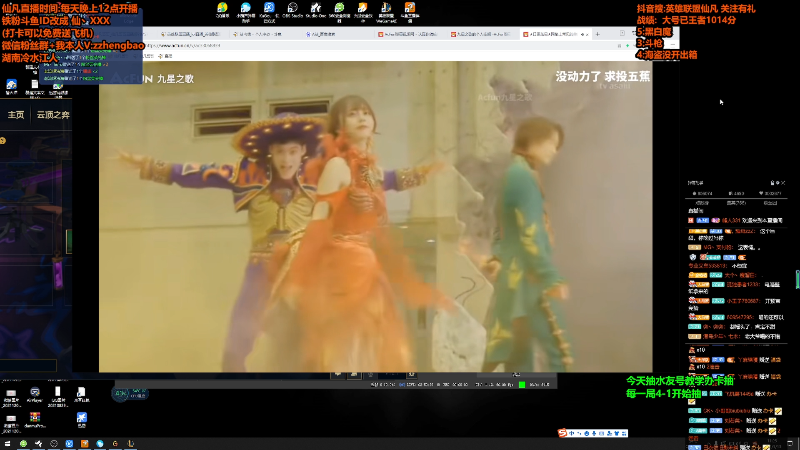
Task: Open the green 360 icon in the taskbar
Action: pos(23,444)
